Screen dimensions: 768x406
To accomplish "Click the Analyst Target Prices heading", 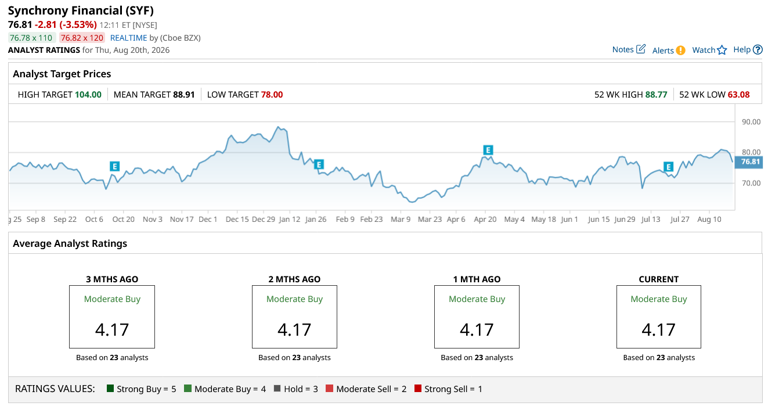I will coord(62,74).
